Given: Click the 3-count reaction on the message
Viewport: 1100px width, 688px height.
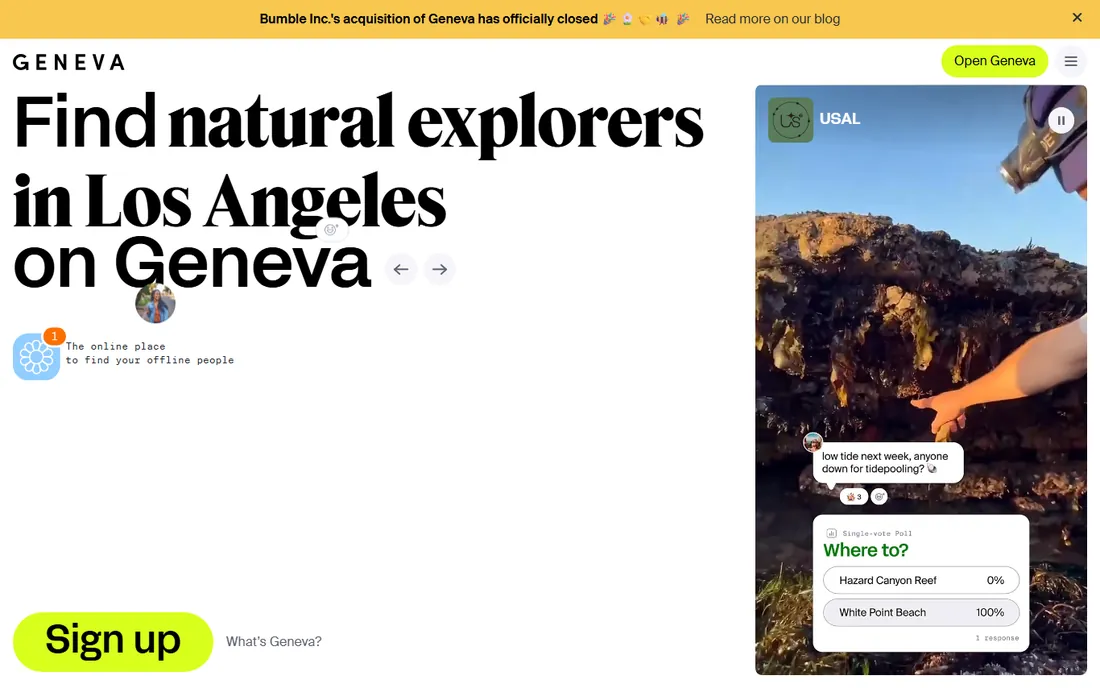Looking at the screenshot, I should coord(854,497).
